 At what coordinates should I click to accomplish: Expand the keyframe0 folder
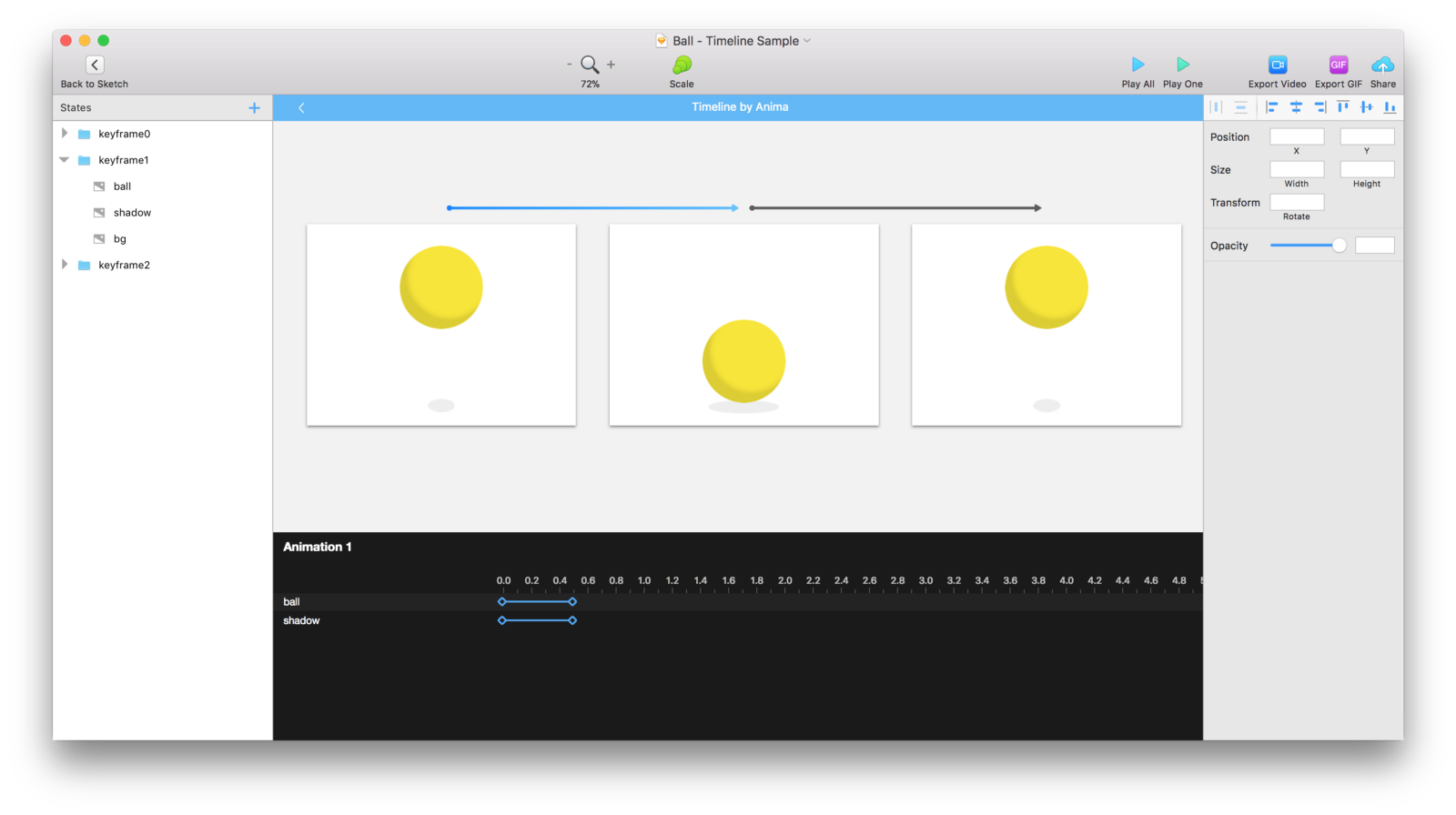[x=65, y=134]
